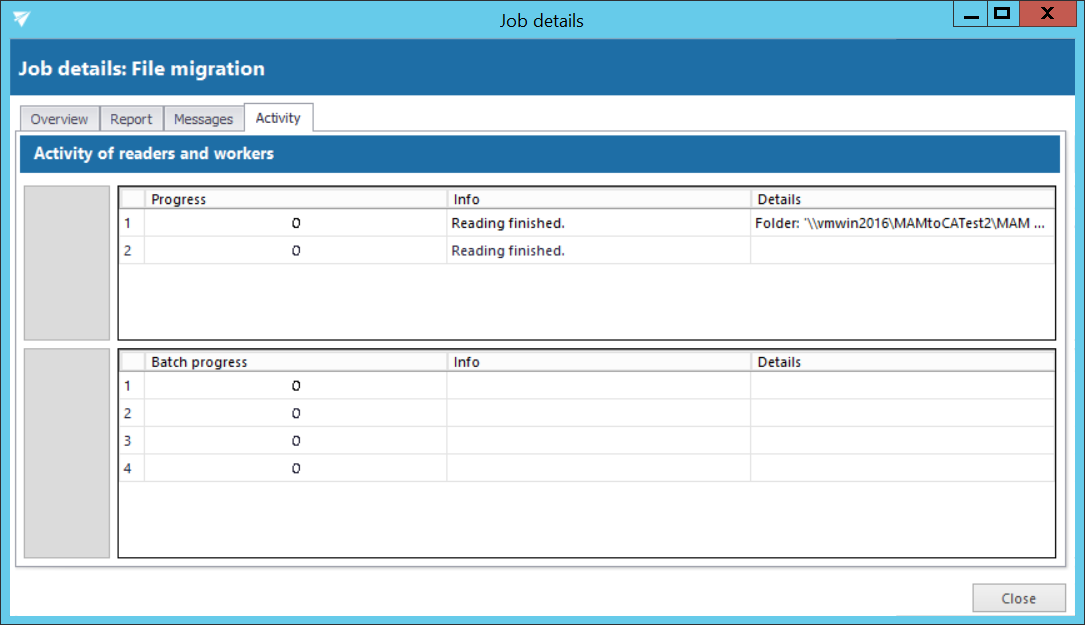1085x625 pixels.
Task: Switch to the Overview tab
Action: click(59, 119)
